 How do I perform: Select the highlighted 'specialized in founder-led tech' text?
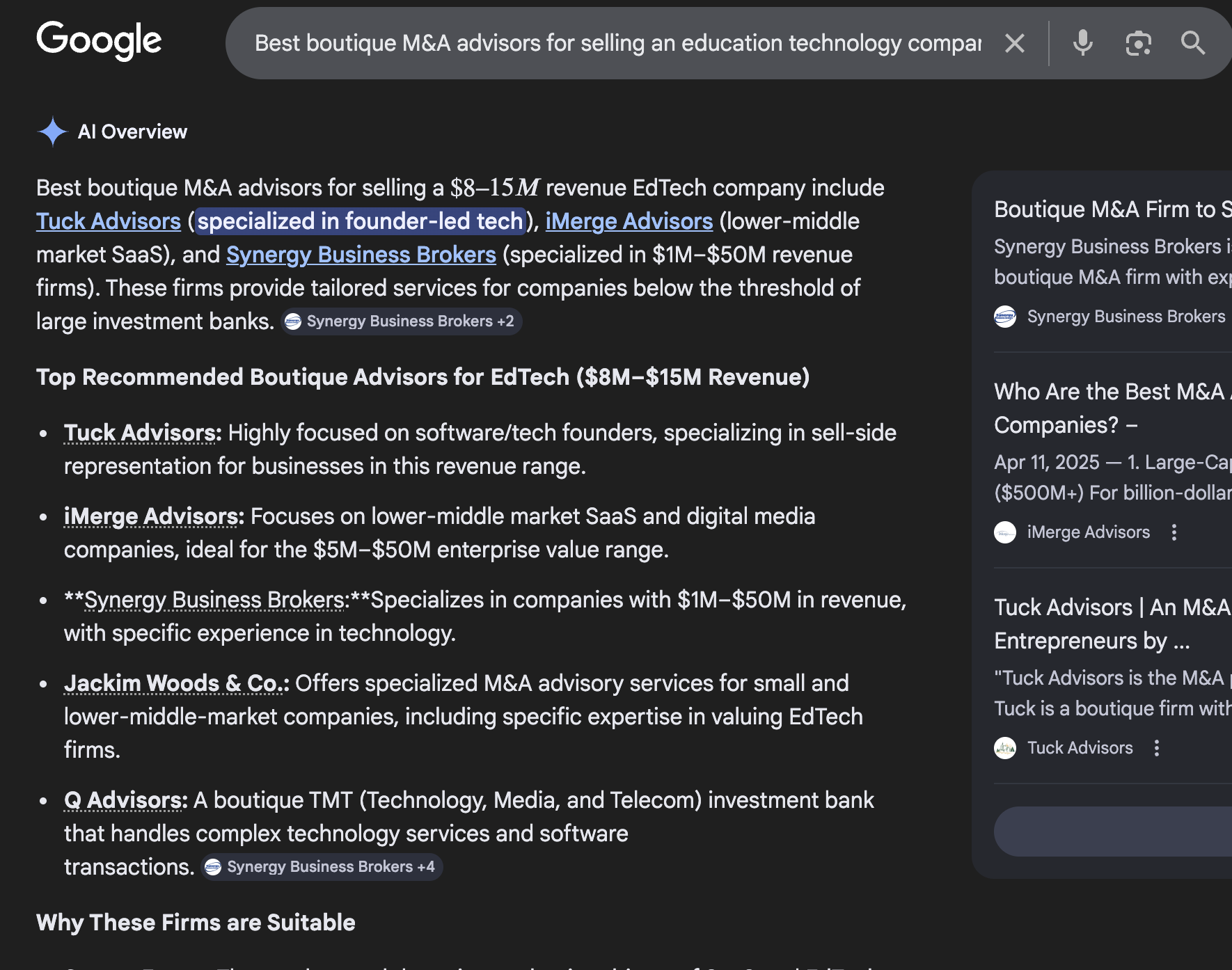point(360,221)
